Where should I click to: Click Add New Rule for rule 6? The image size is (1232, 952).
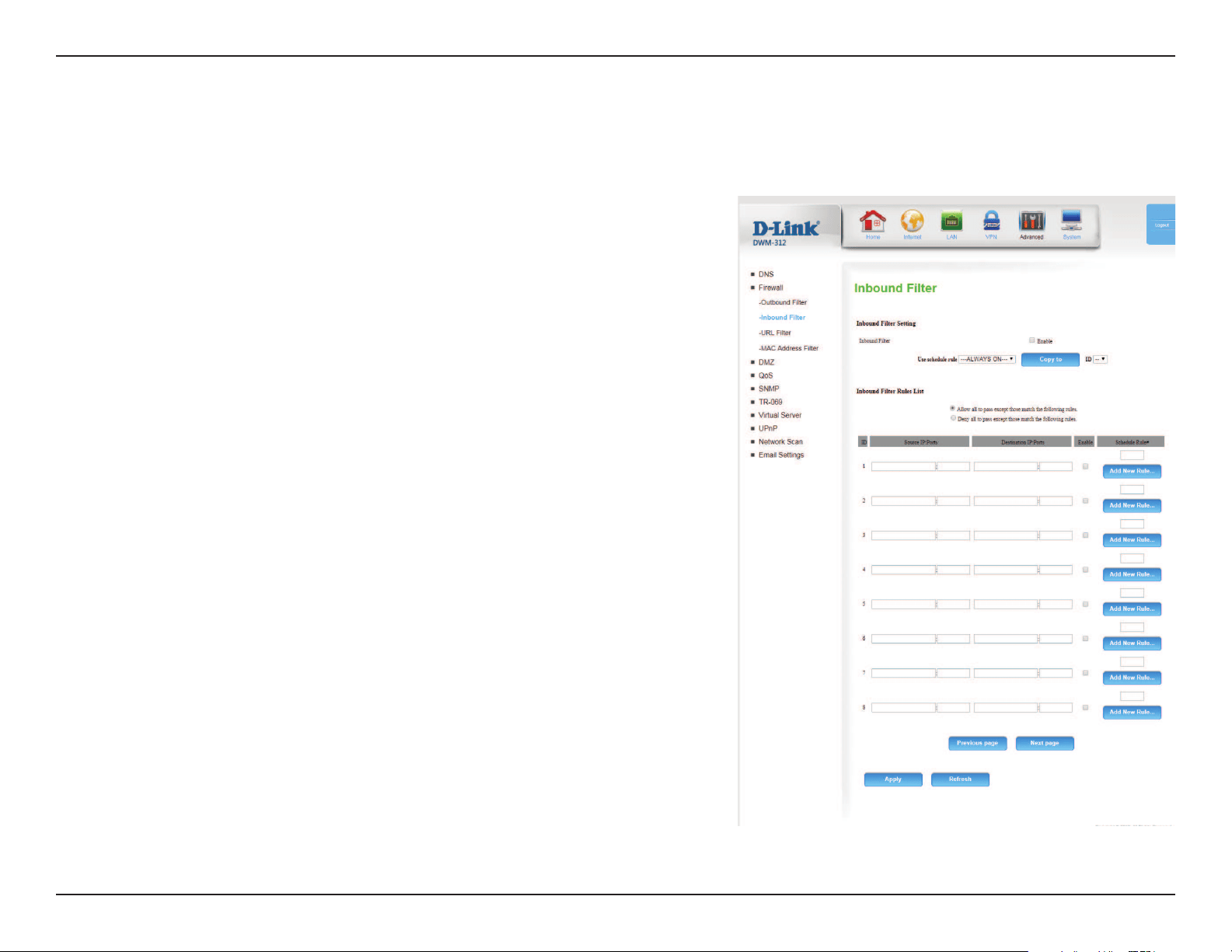(x=1132, y=643)
